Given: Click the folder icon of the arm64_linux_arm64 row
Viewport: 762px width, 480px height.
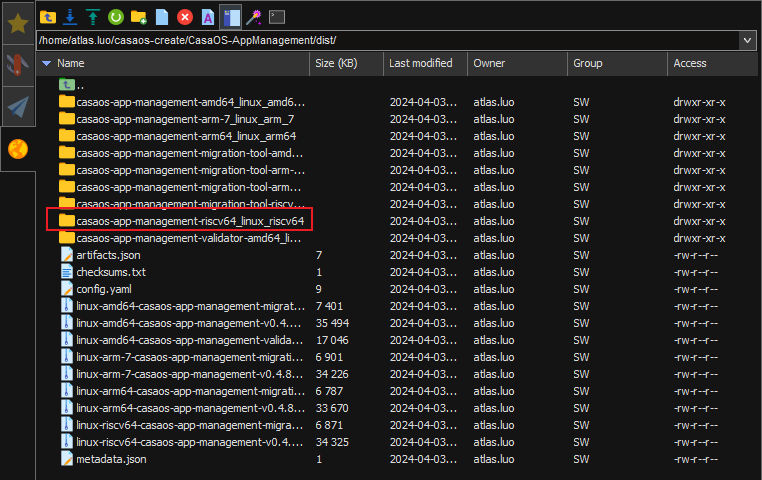Looking at the screenshot, I should pos(67,136).
